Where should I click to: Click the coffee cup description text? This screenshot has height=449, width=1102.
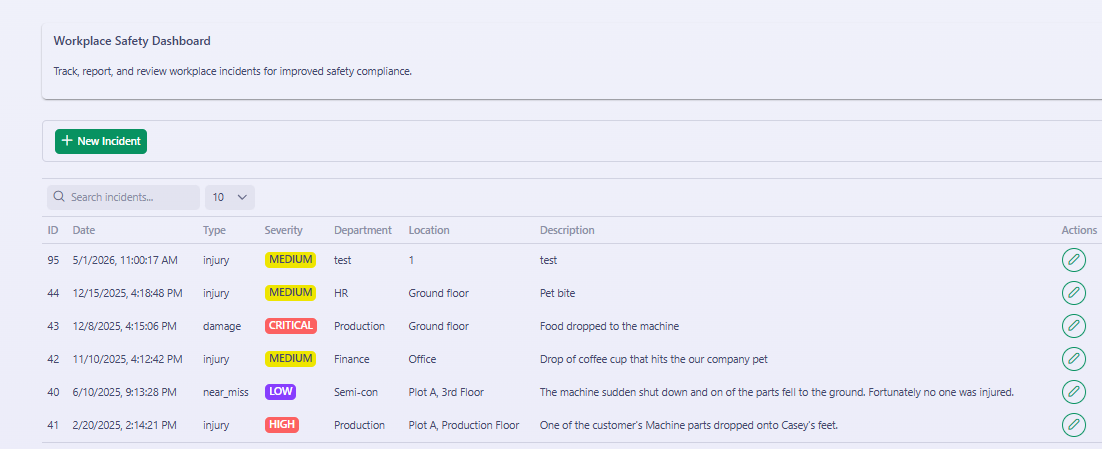point(654,359)
